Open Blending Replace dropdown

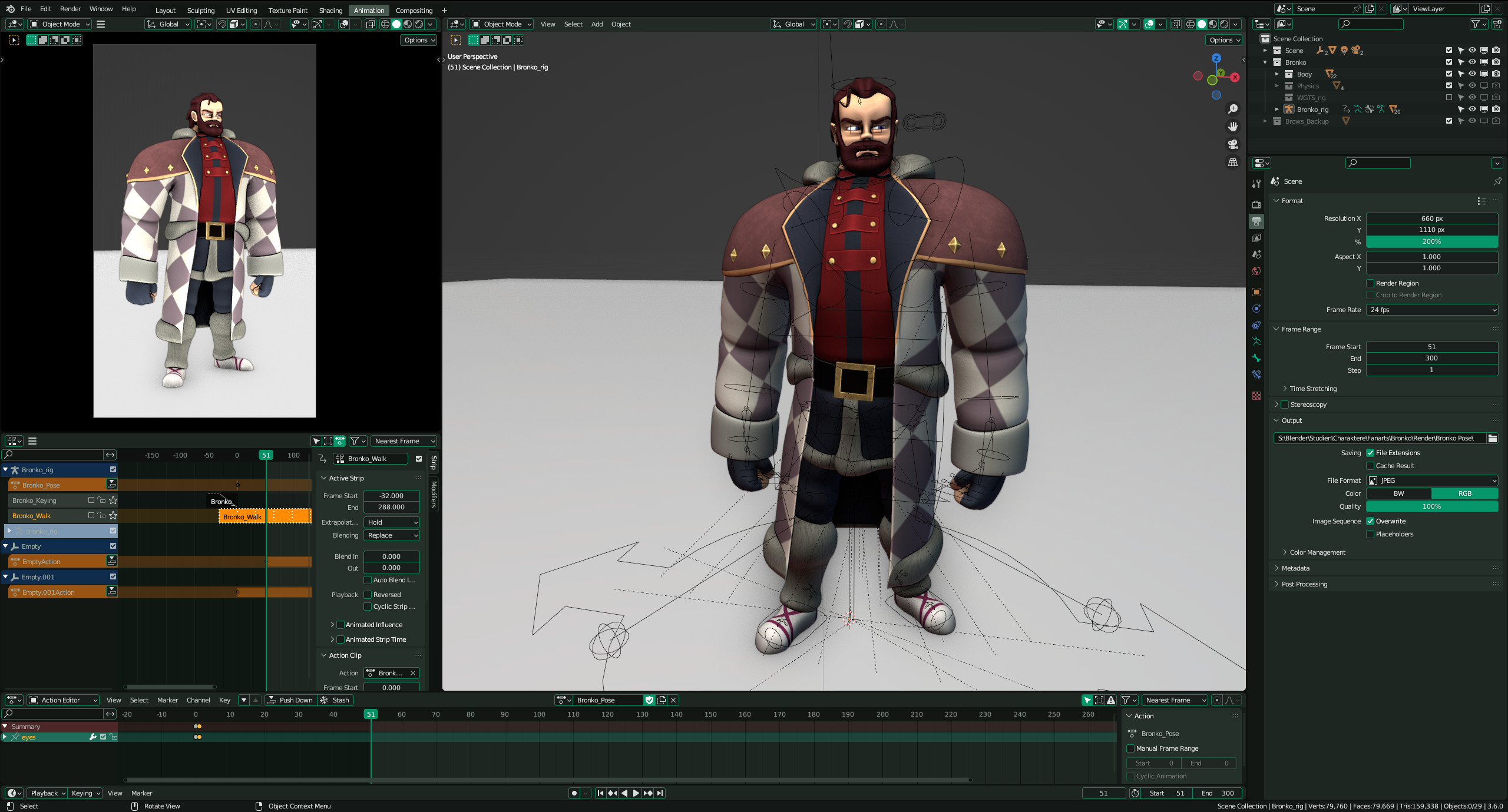pos(392,535)
